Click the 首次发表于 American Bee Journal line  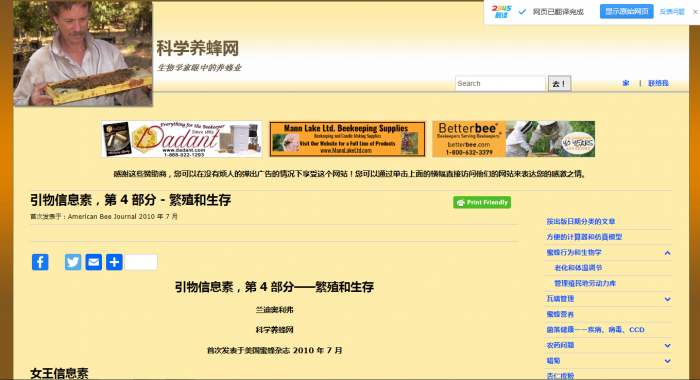(x=104, y=217)
